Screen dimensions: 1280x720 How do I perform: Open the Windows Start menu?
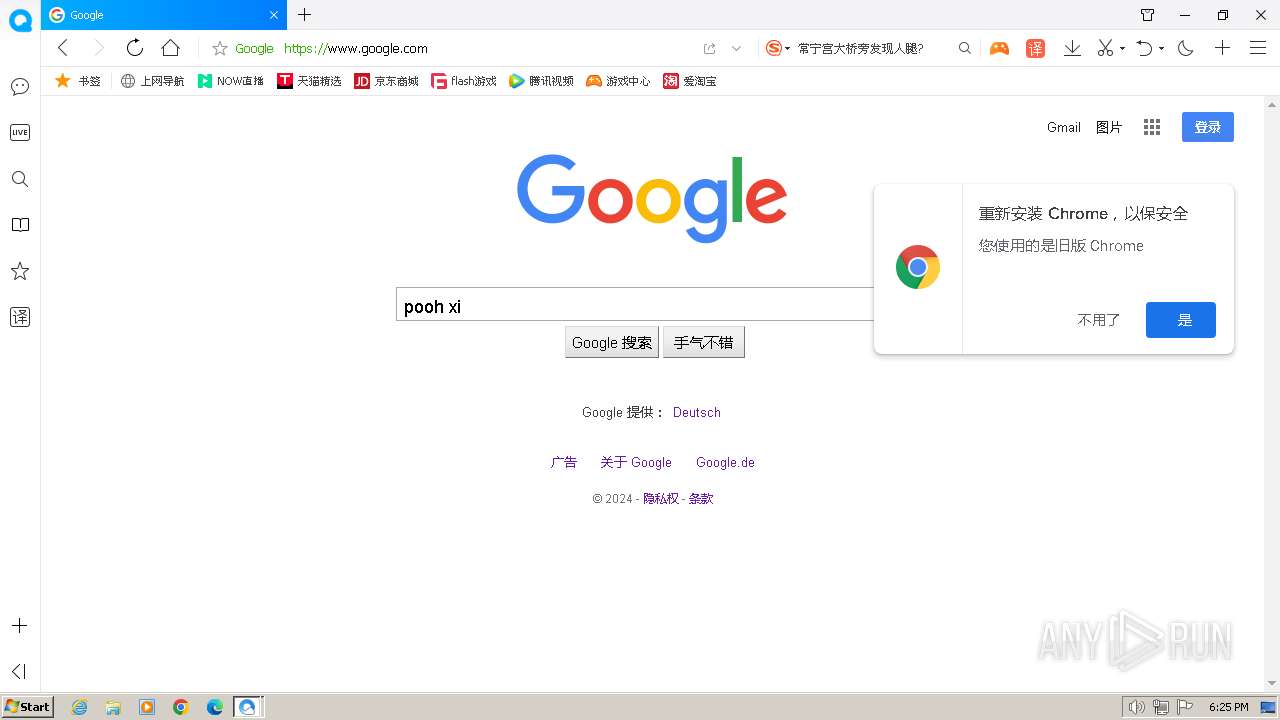pyautogui.click(x=27, y=706)
